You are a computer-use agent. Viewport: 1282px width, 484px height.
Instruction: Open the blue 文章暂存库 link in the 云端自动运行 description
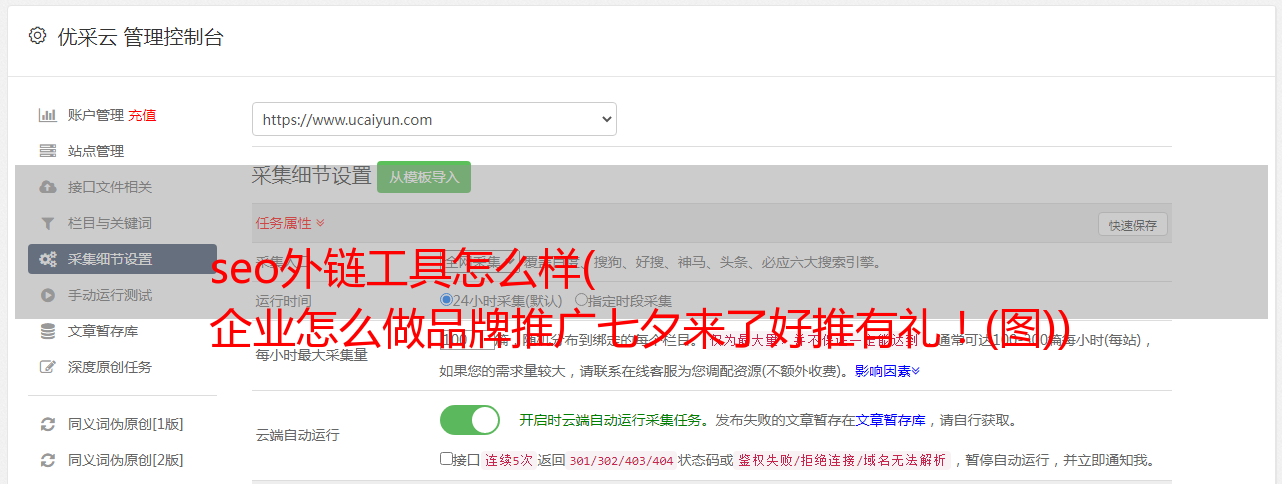tap(889, 420)
